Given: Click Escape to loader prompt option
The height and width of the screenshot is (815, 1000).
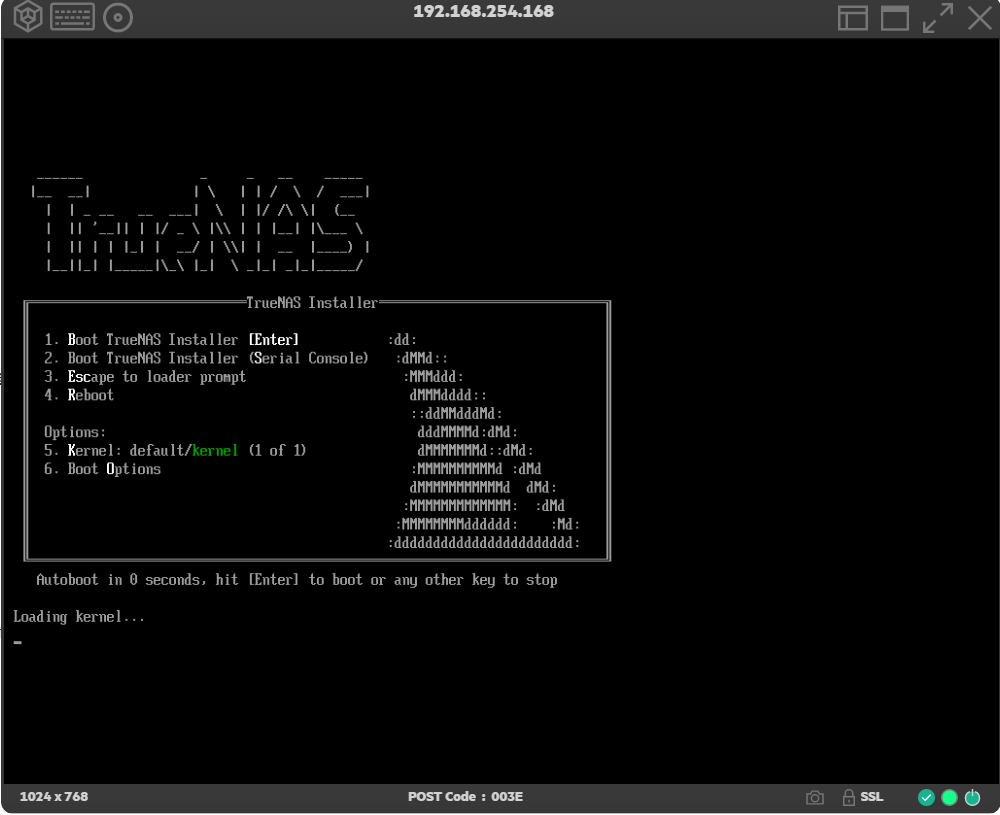Looking at the screenshot, I should [146, 377].
